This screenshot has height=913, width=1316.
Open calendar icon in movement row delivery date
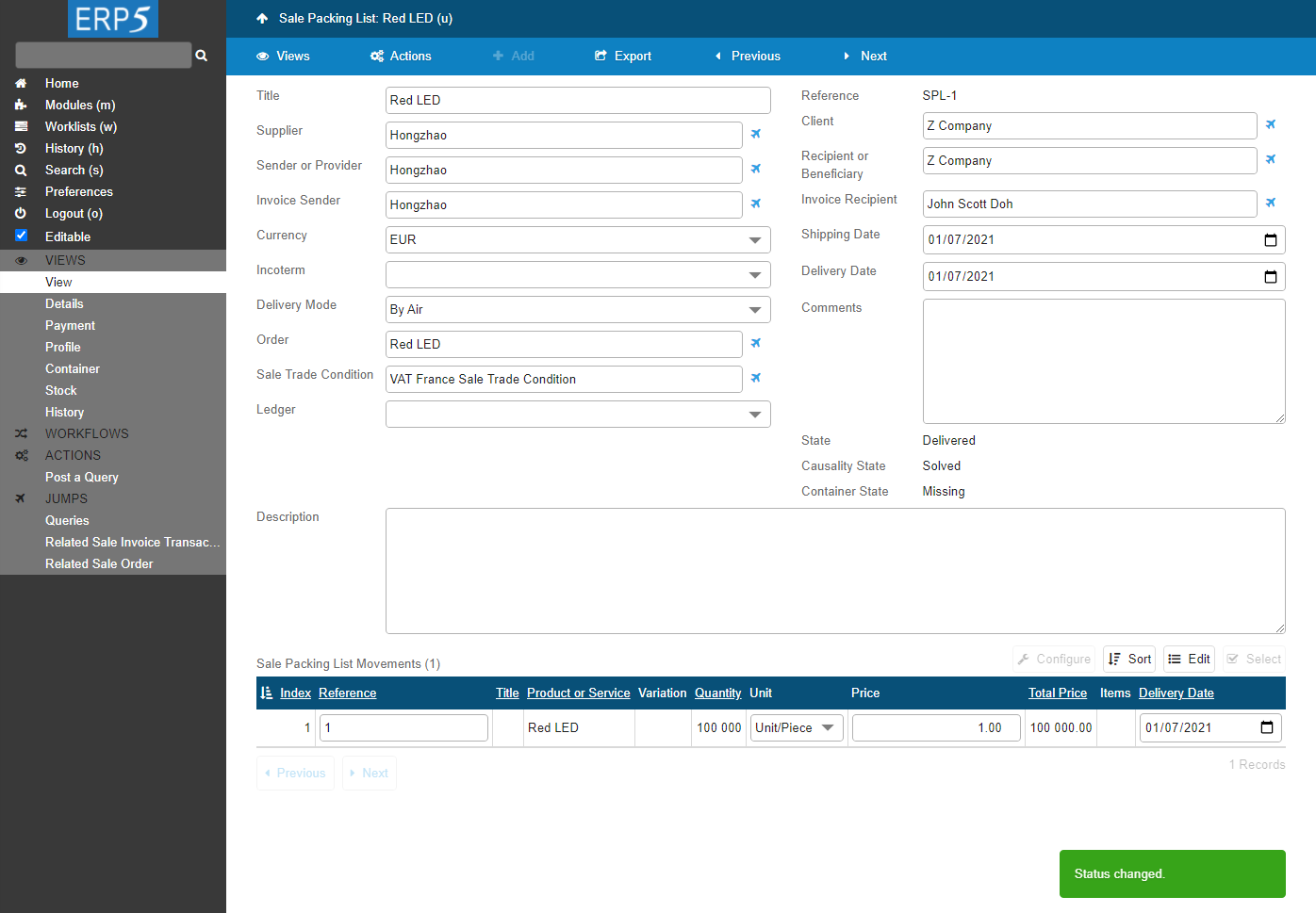point(1267,727)
